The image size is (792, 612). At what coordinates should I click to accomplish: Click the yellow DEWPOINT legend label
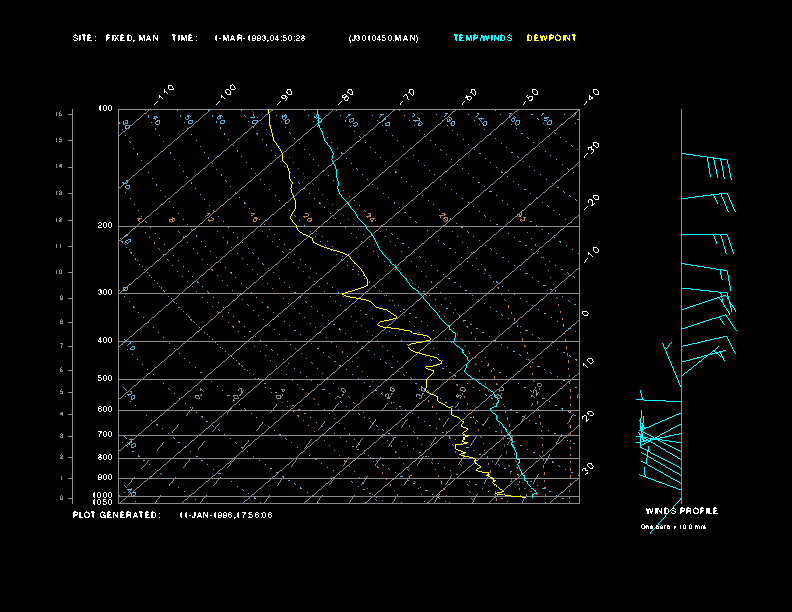(551, 38)
